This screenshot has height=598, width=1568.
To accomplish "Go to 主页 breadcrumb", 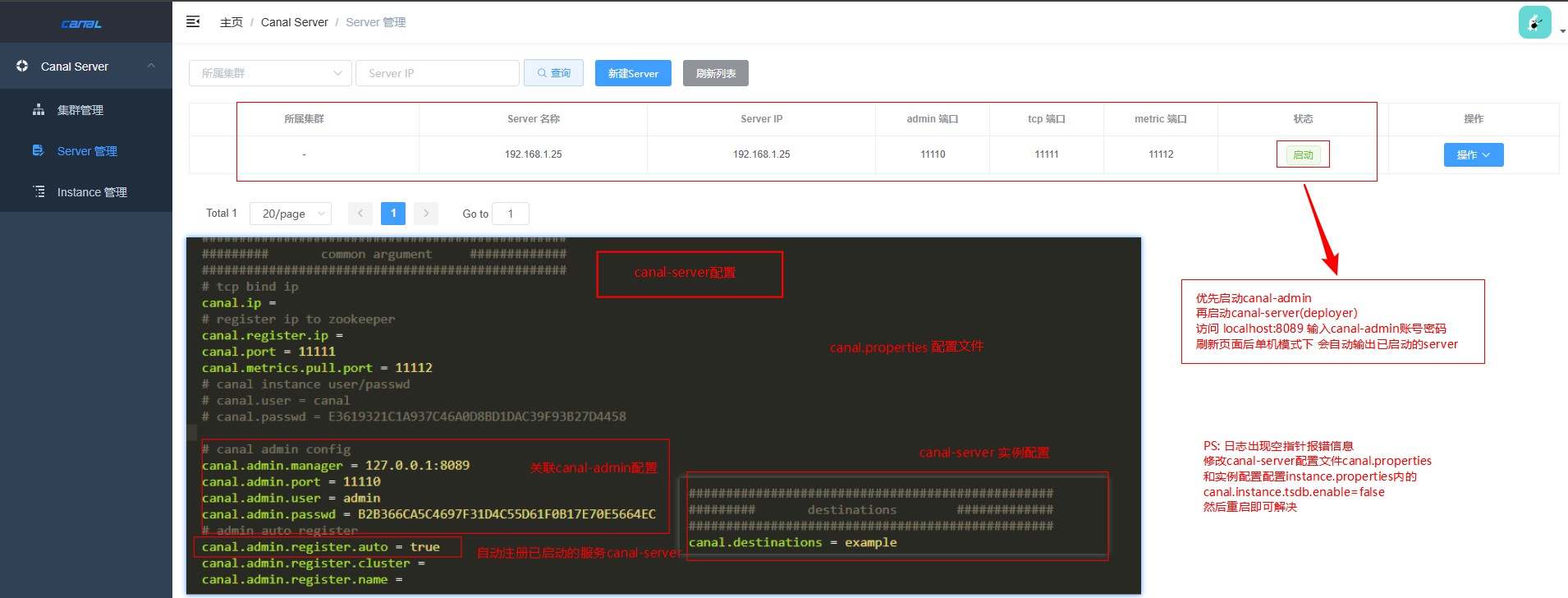I will click(x=232, y=22).
